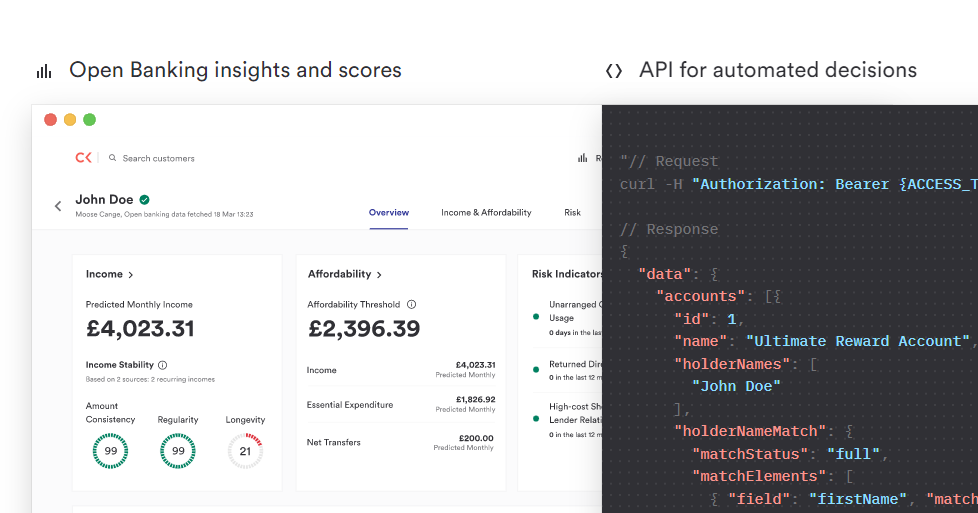Click the curl Authorization code line
978x513 pixels.
coord(798,184)
